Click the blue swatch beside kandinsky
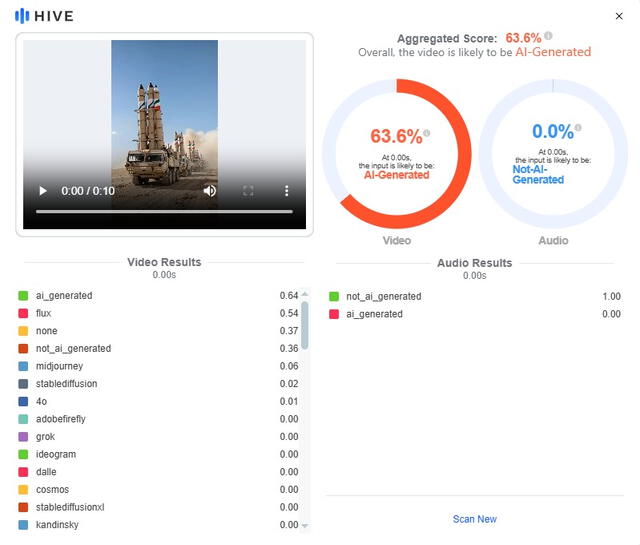This screenshot has height=545, width=640. pos(23,525)
